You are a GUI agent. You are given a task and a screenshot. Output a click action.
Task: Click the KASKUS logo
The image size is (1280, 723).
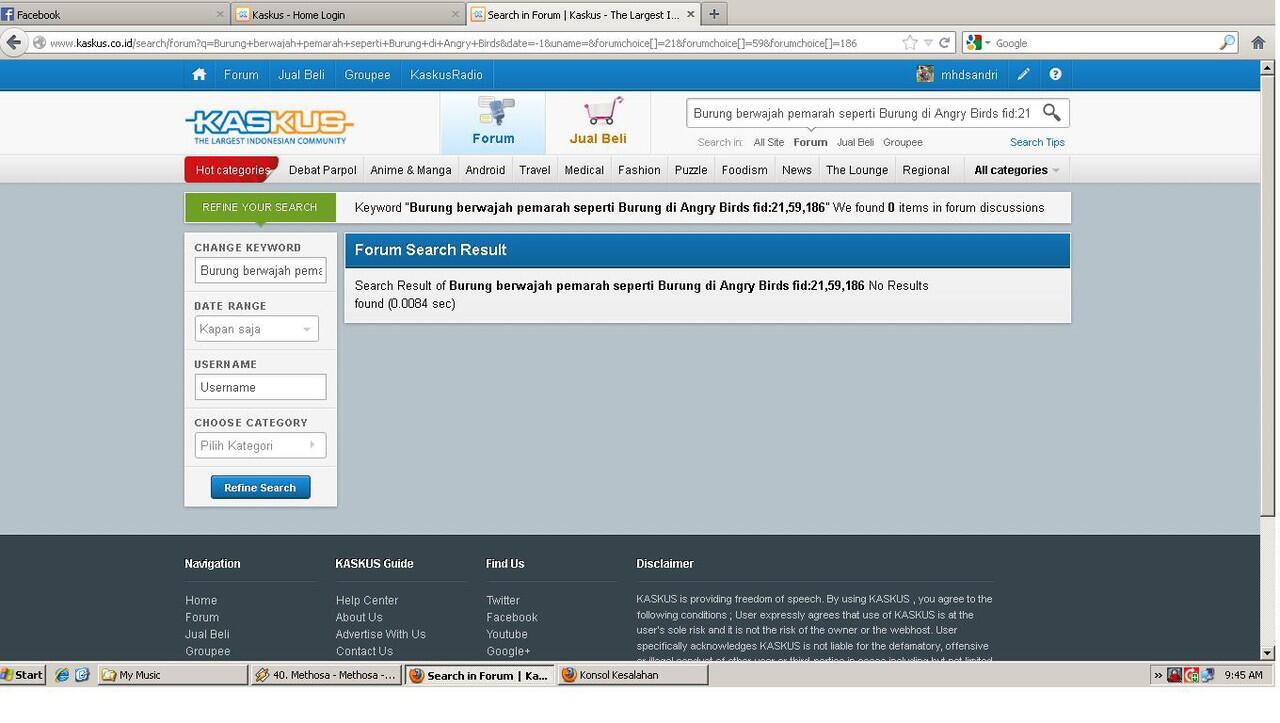point(269,126)
